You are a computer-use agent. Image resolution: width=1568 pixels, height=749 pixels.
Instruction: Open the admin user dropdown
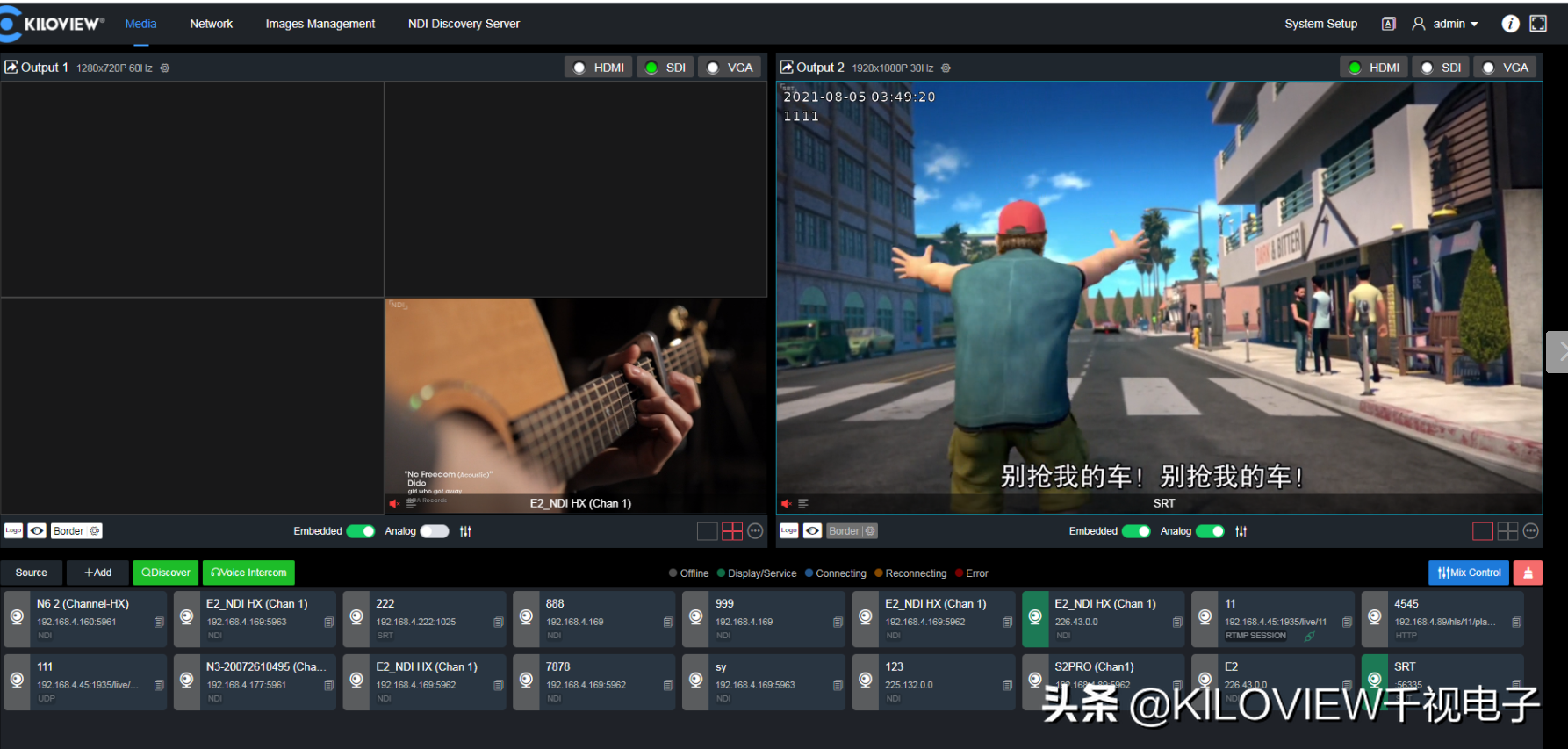coord(1445,24)
